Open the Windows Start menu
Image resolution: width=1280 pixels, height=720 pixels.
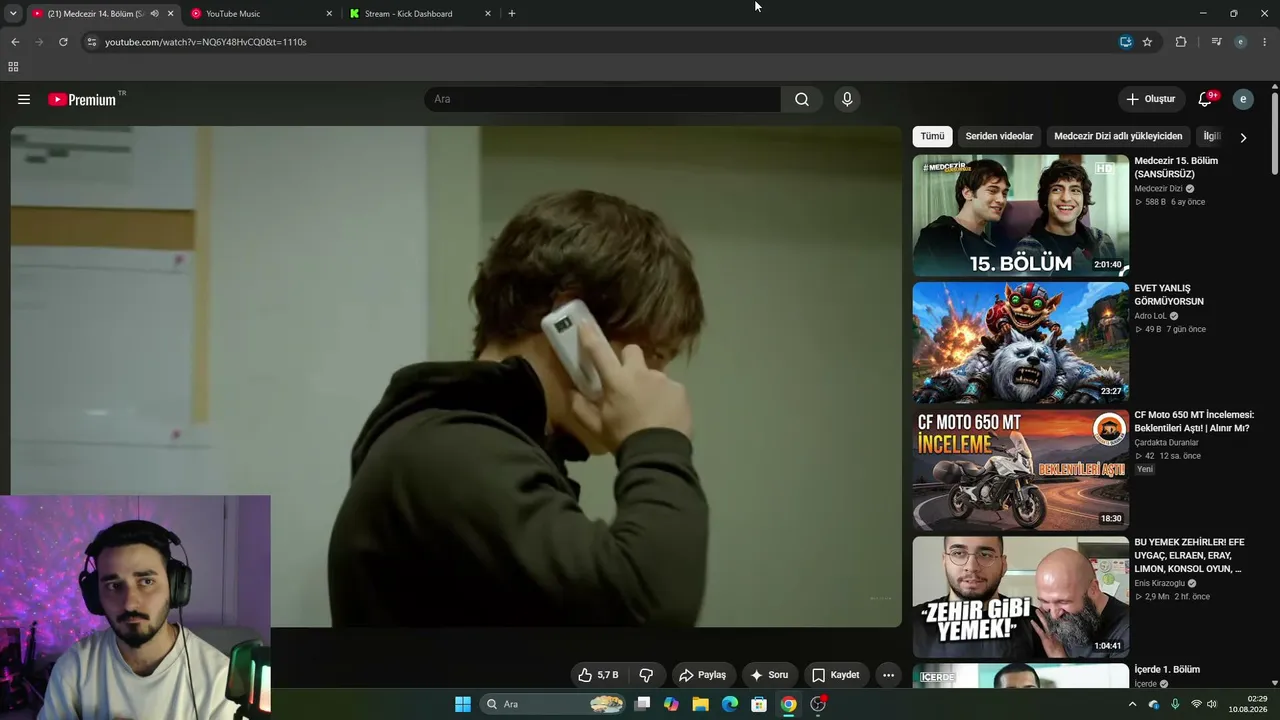coord(463,704)
